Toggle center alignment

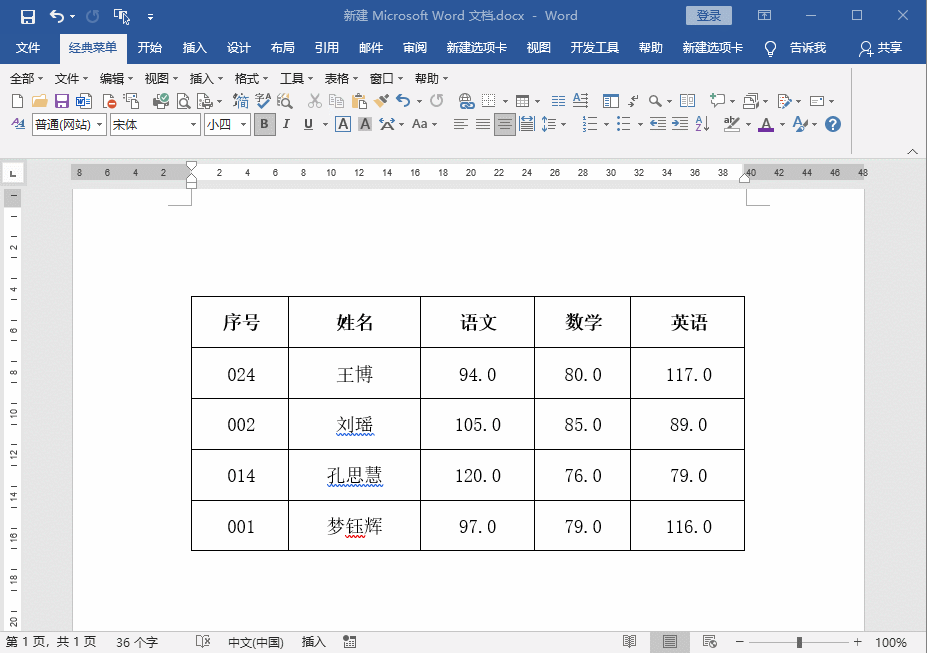(503, 123)
